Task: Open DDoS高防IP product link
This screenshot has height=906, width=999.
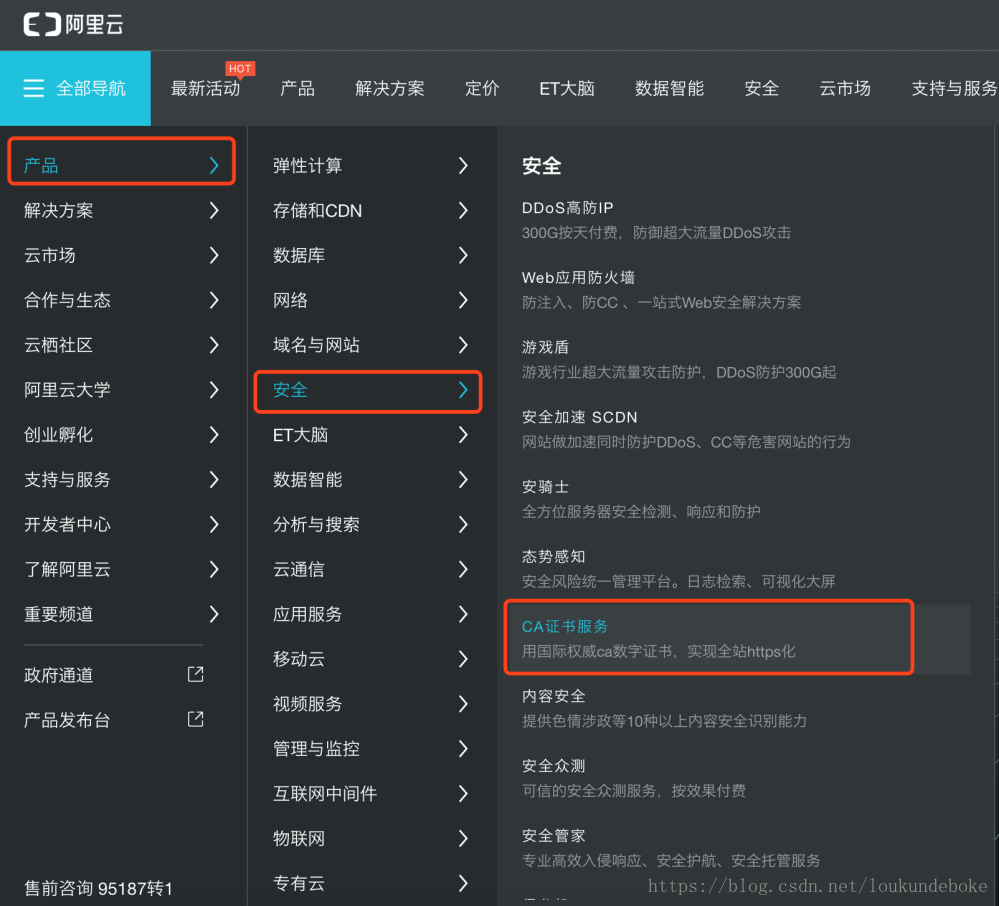Action: [568, 208]
